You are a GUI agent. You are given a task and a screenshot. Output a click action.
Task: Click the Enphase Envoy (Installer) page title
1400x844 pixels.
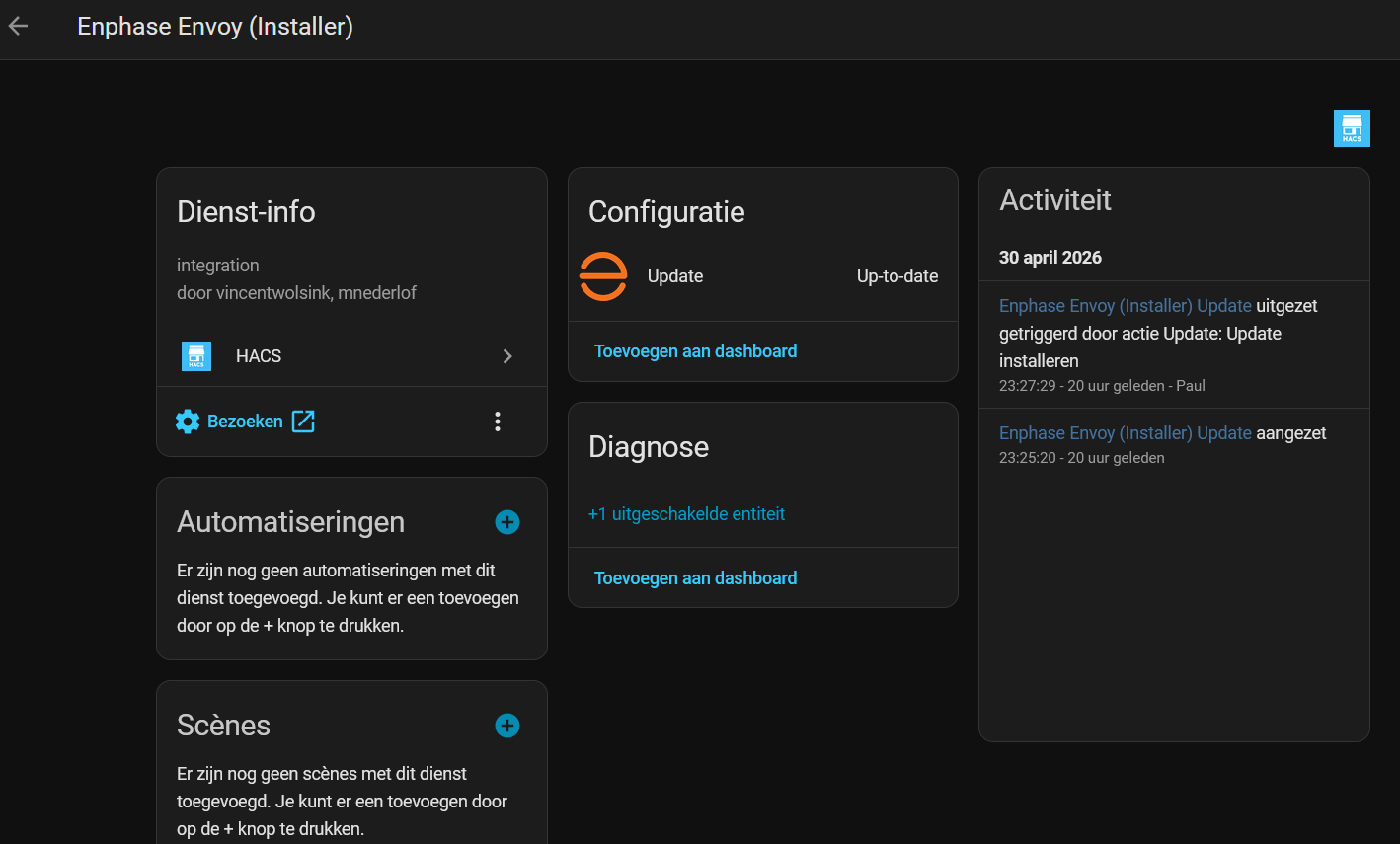215,27
